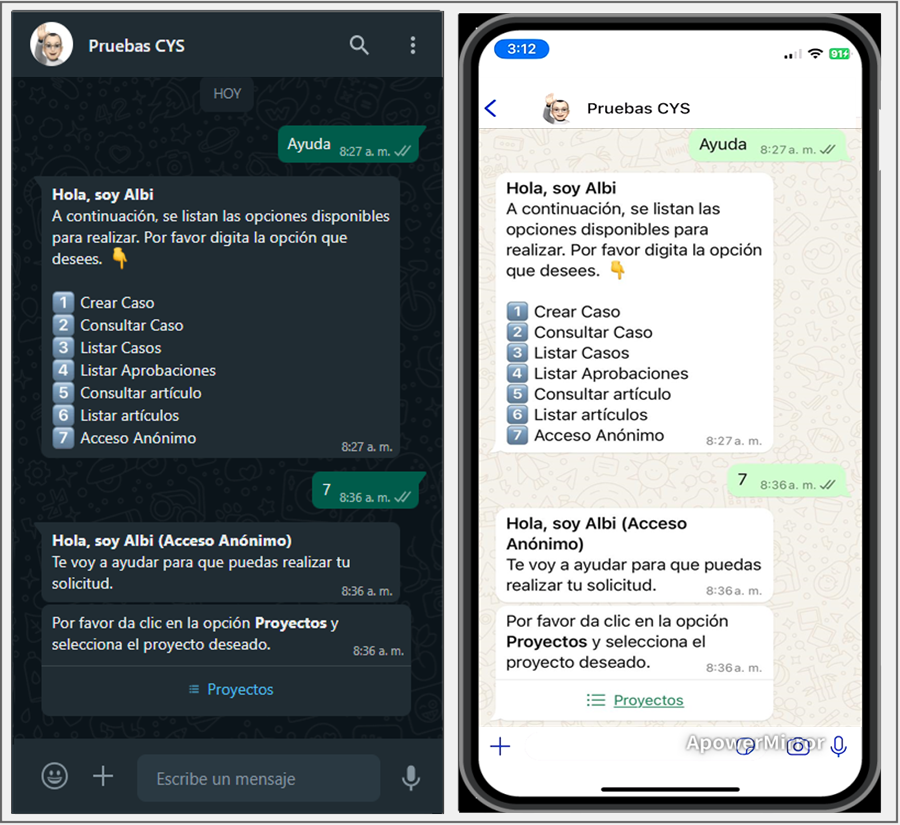Tap the blue plus icon on phone

pos(500,746)
